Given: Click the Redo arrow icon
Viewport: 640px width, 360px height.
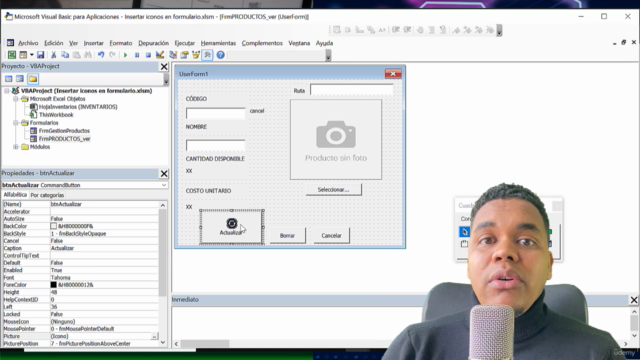Looking at the screenshot, I should tap(112, 55).
